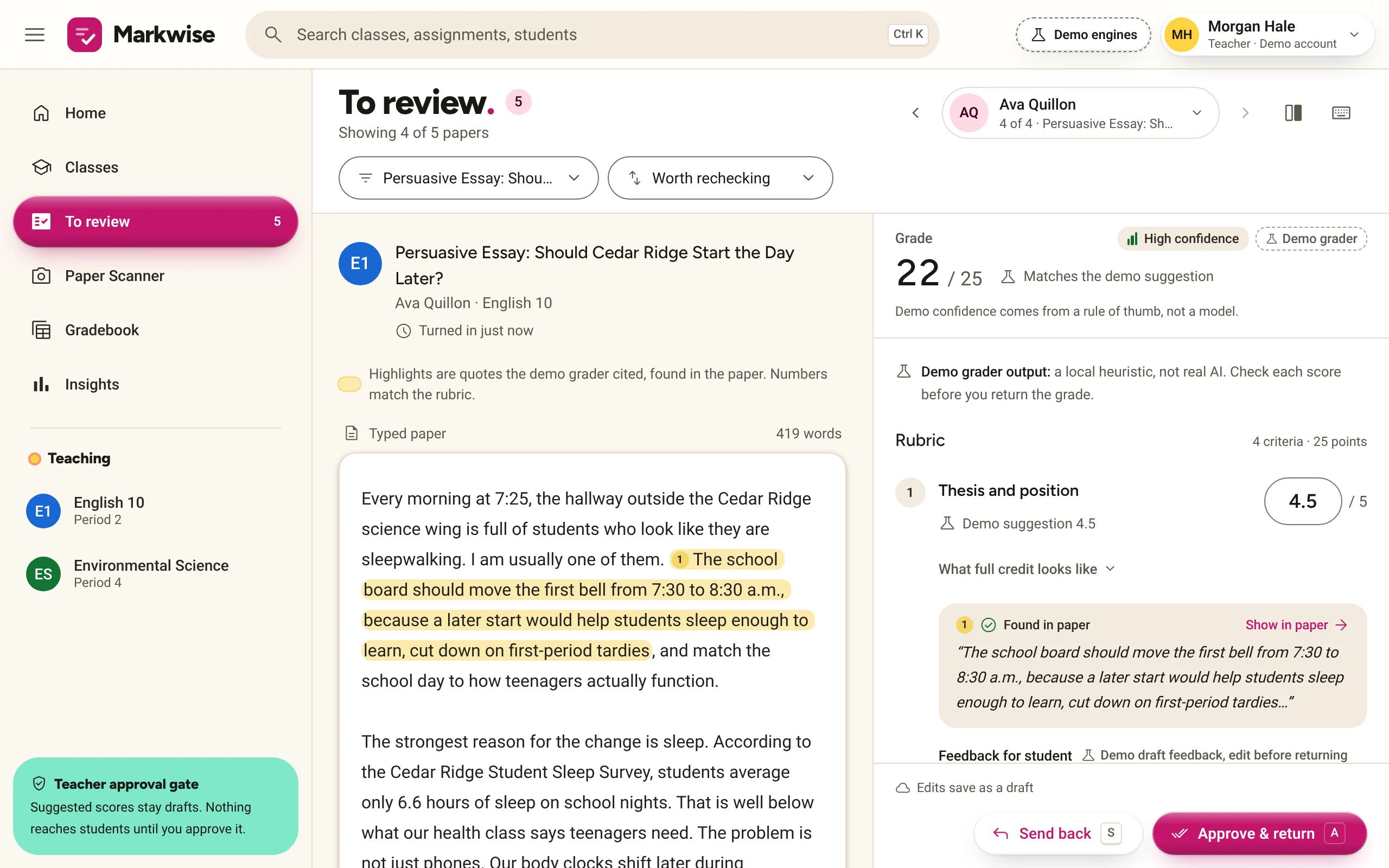The image size is (1389, 868).
Task: Open the Home page
Action: point(156,113)
